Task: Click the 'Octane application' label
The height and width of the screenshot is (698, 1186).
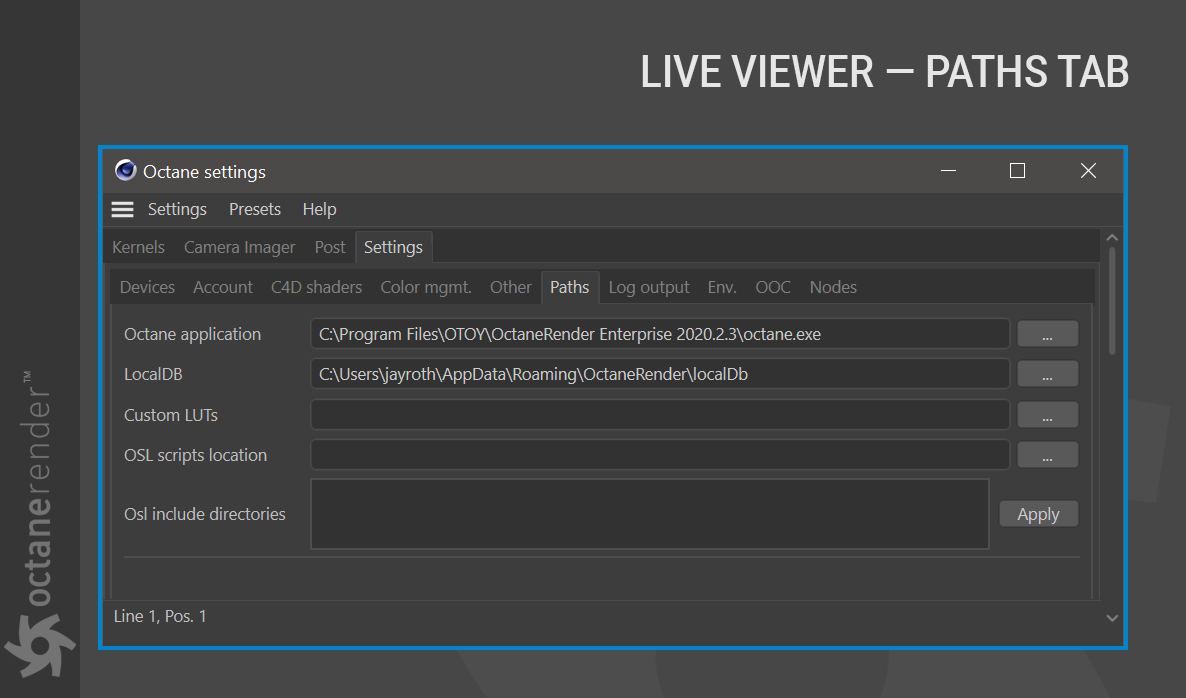Action: [192, 334]
